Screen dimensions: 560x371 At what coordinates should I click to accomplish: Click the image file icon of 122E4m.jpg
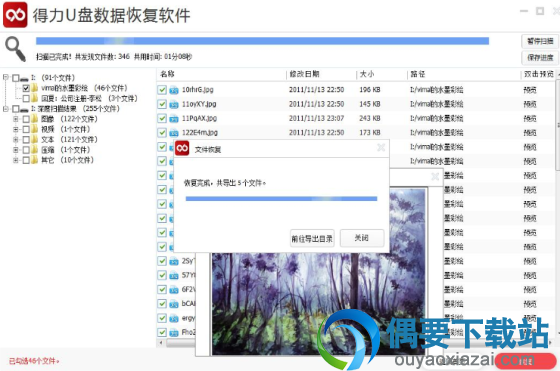tap(174, 133)
